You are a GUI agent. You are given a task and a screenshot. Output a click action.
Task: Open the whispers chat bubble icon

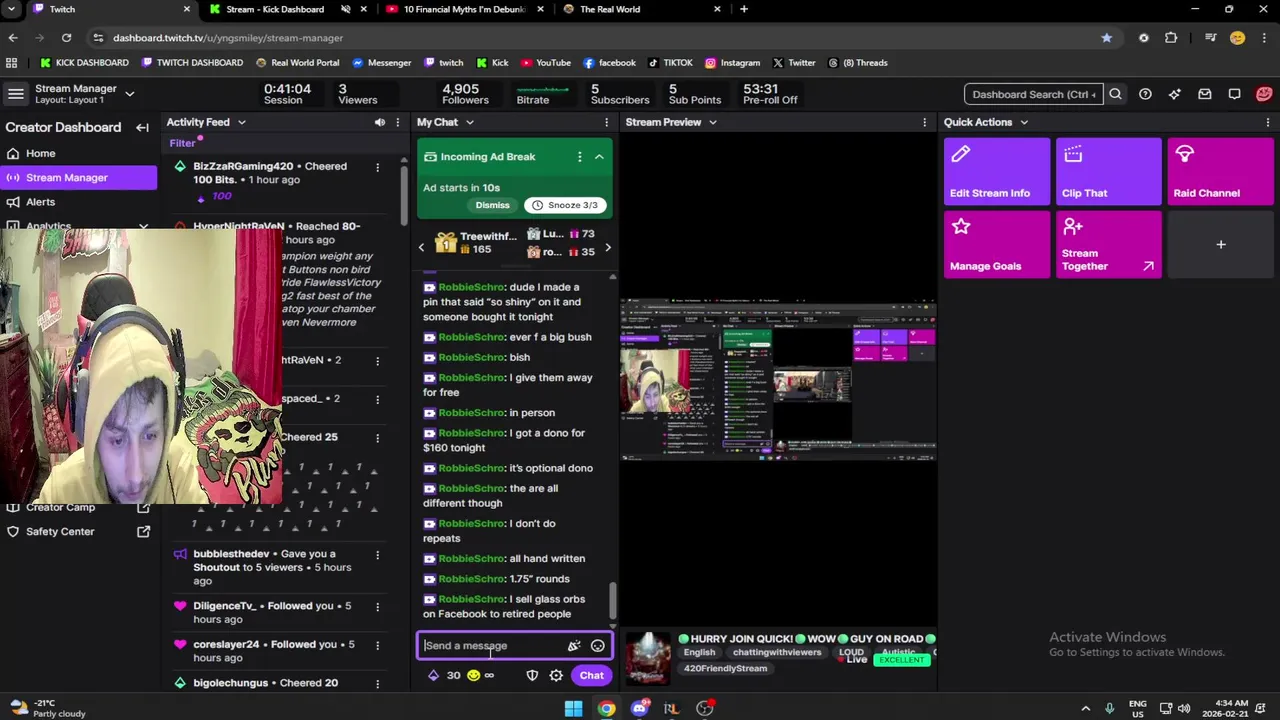(x=1235, y=94)
